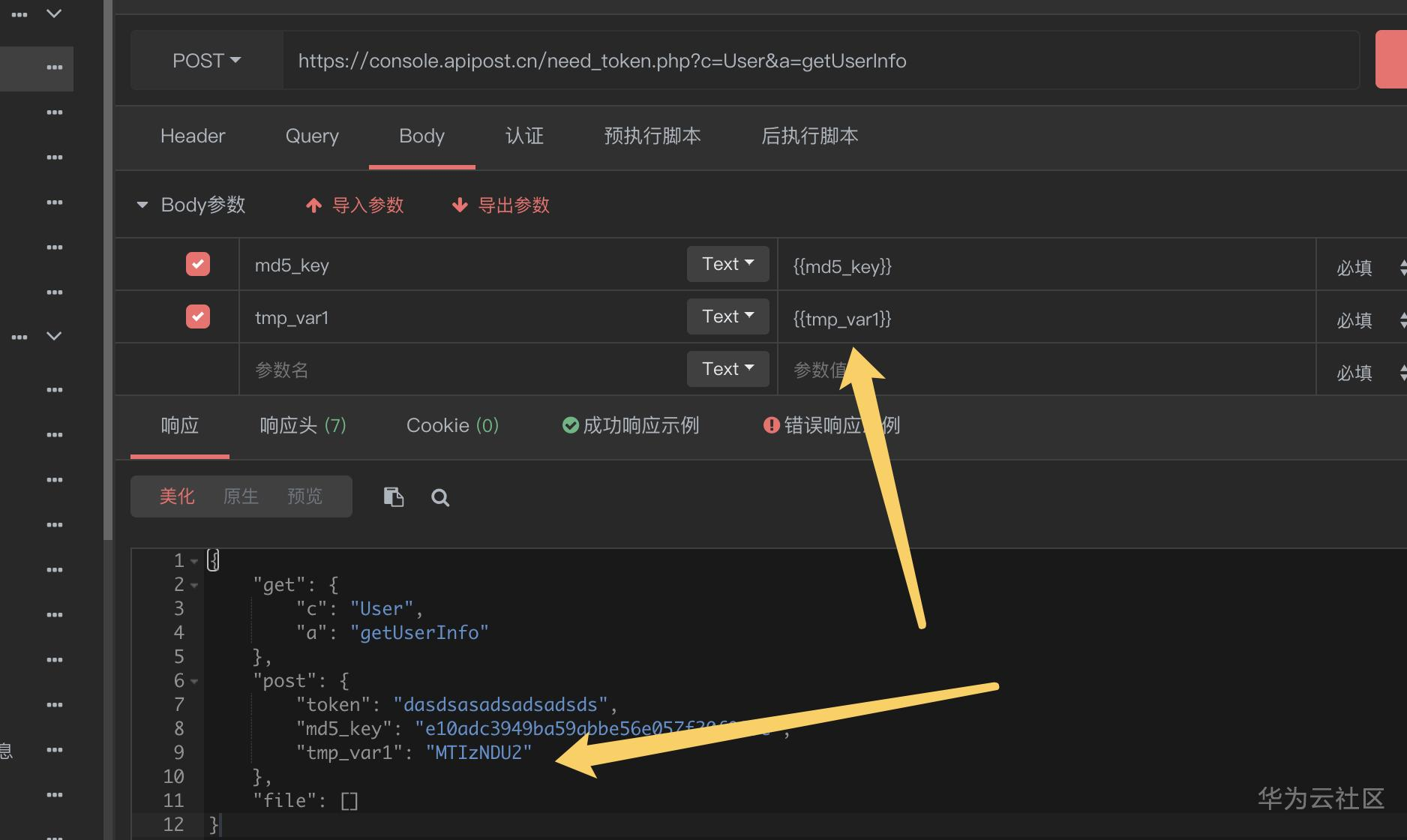The image size is (1407, 840).
Task: Click the request URL input field
Action: (750, 61)
